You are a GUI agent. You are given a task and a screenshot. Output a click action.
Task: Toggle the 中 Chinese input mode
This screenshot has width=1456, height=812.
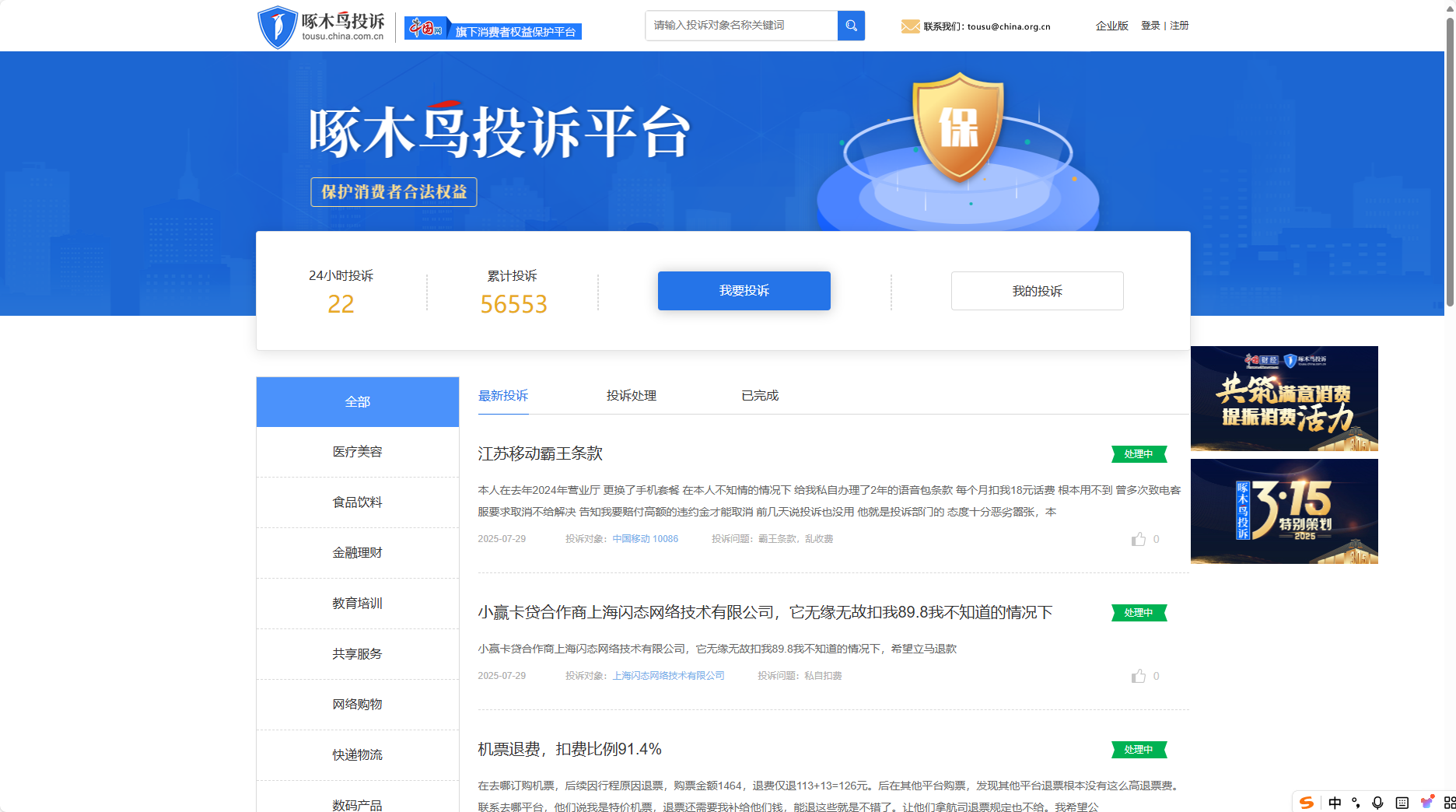pos(1335,803)
